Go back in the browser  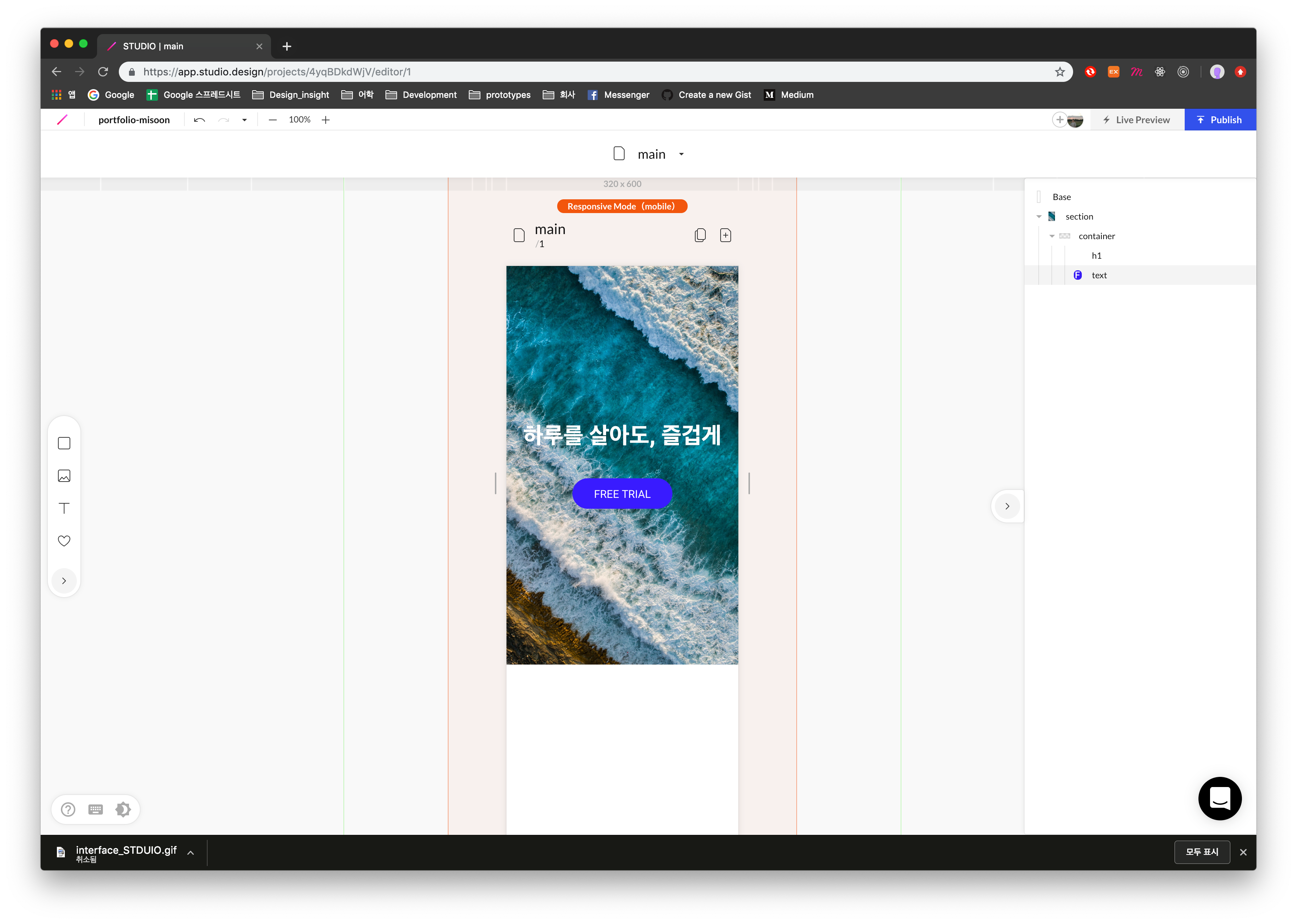[x=56, y=72]
